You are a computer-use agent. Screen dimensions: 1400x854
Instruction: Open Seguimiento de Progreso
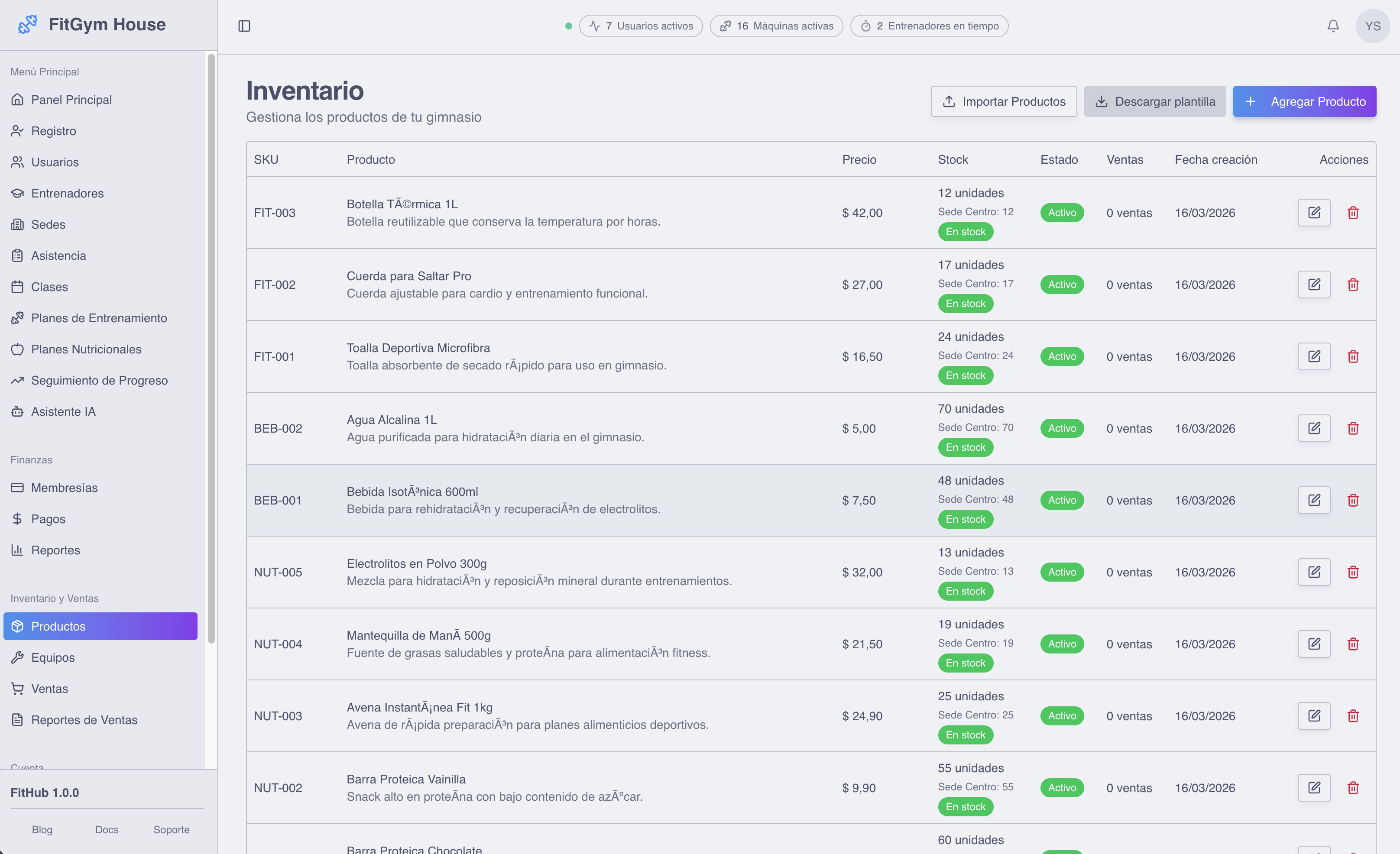pos(99,380)
